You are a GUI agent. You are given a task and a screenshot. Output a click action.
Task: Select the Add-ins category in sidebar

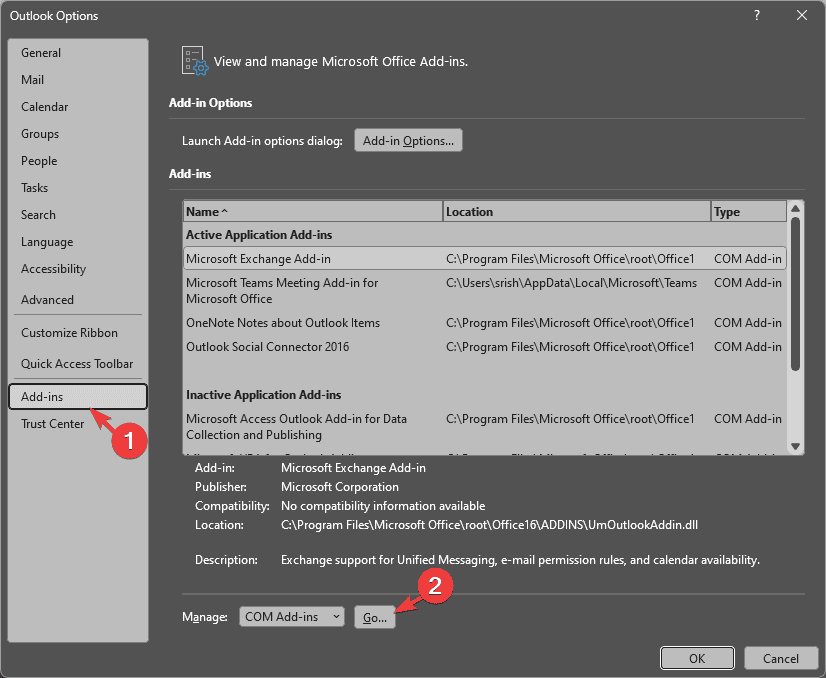pos(77,397)
